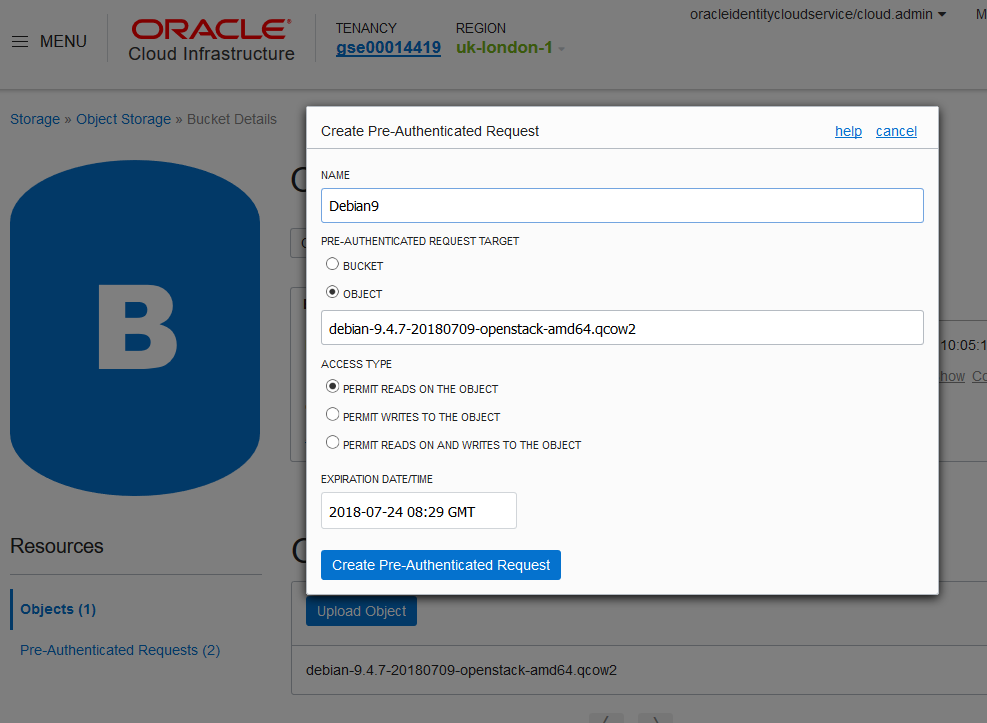
Task: Open the cloud.admin user dropdown
Action: (818, 14)
